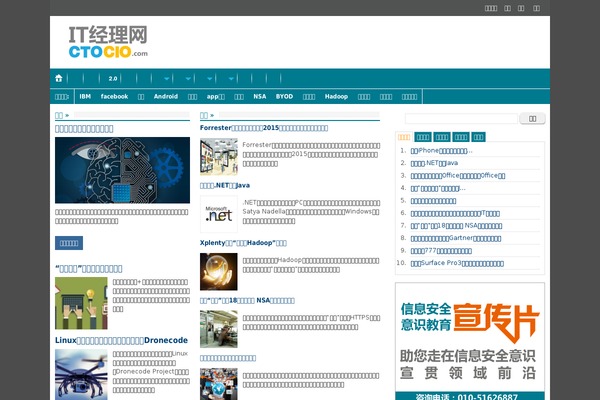This screenshot has width=600, height=400.
Task: Click the brain and gear featured image
Action: [x=122, y=170]
